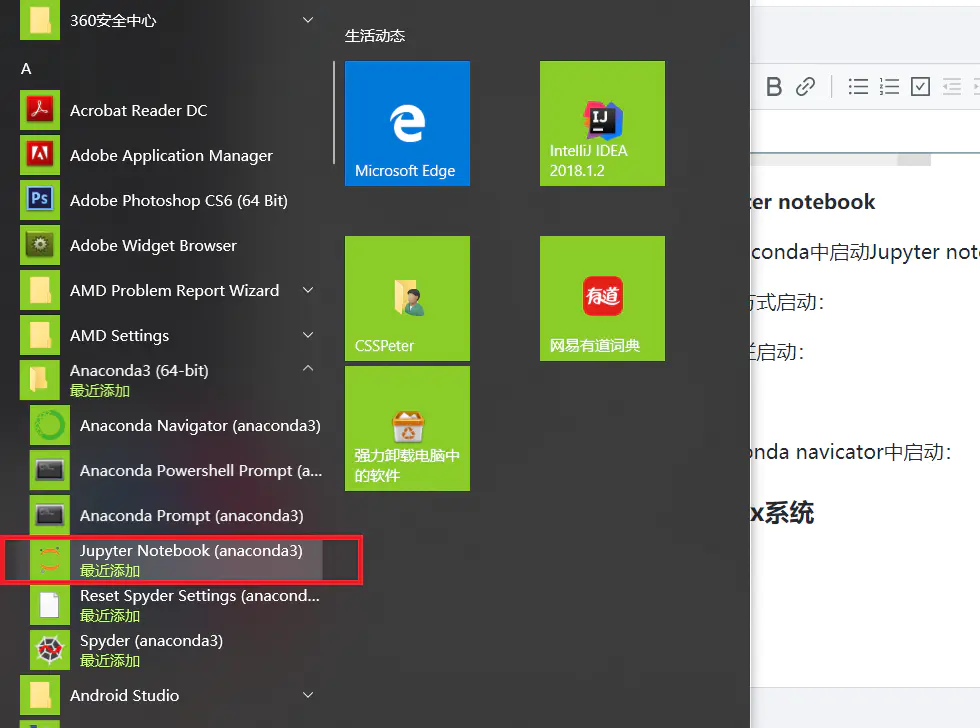Select Adobe Application Manager text label

[x=171, y=156]
